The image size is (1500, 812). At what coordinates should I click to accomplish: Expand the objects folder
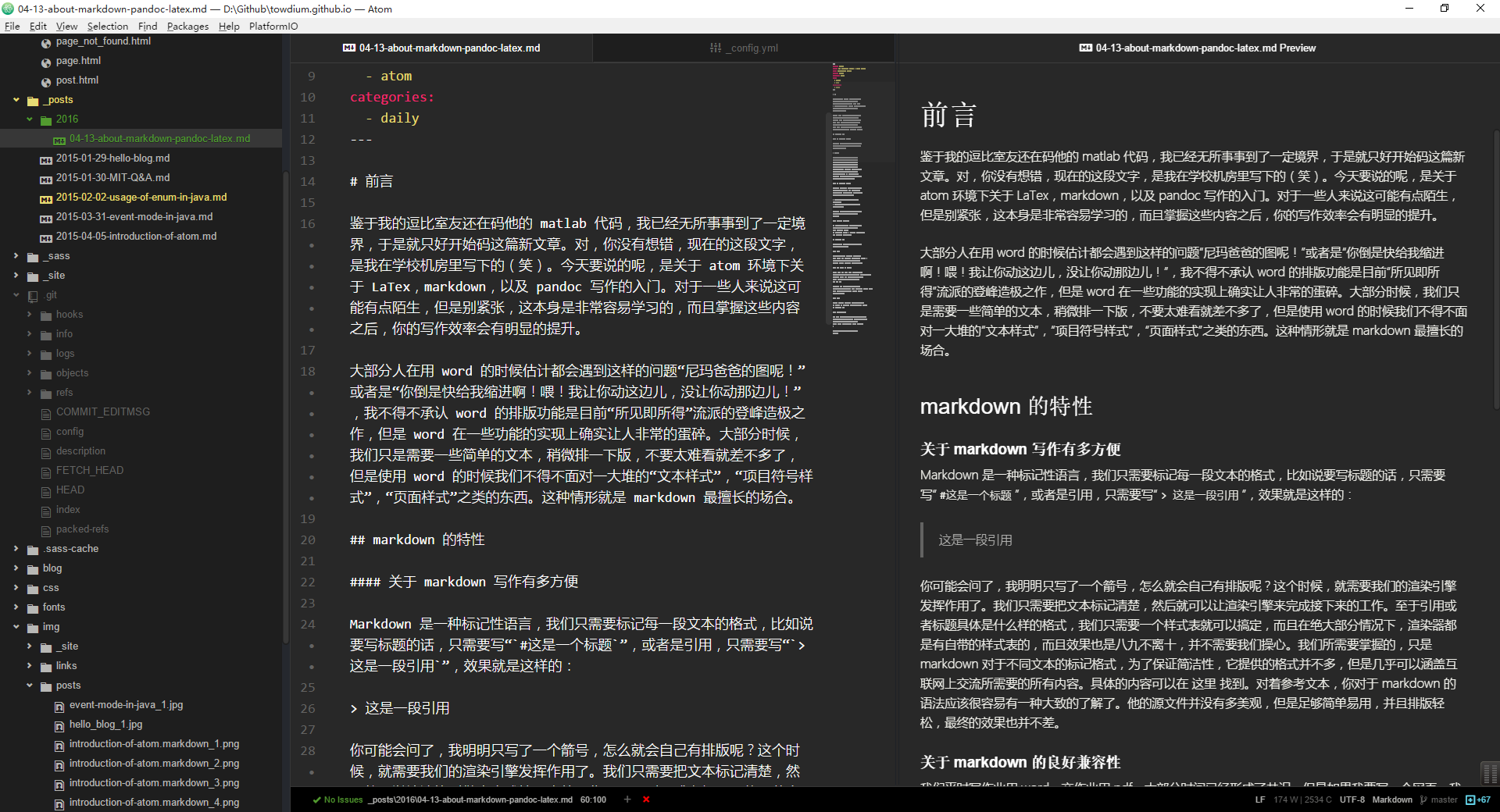click(x=30, y=373)
